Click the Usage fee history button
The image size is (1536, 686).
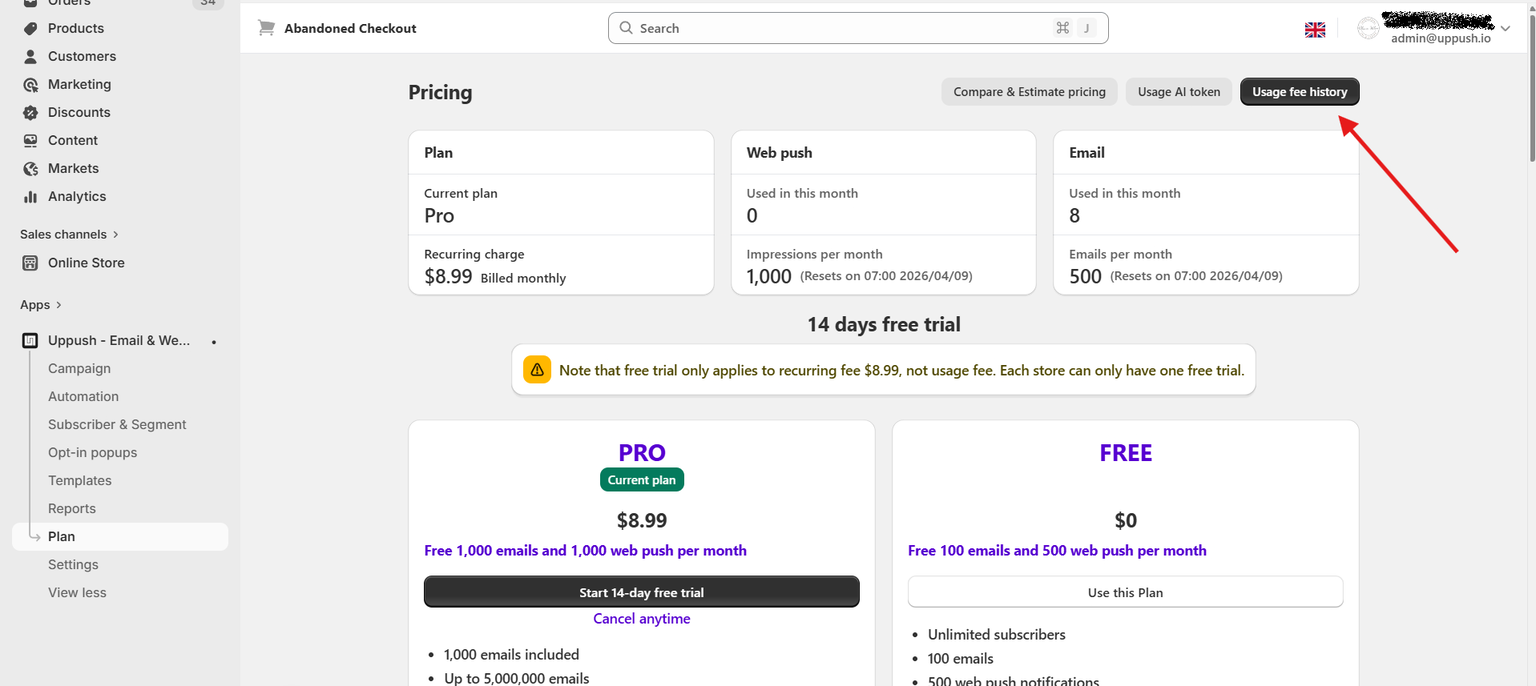click(x=1299, y=92)
